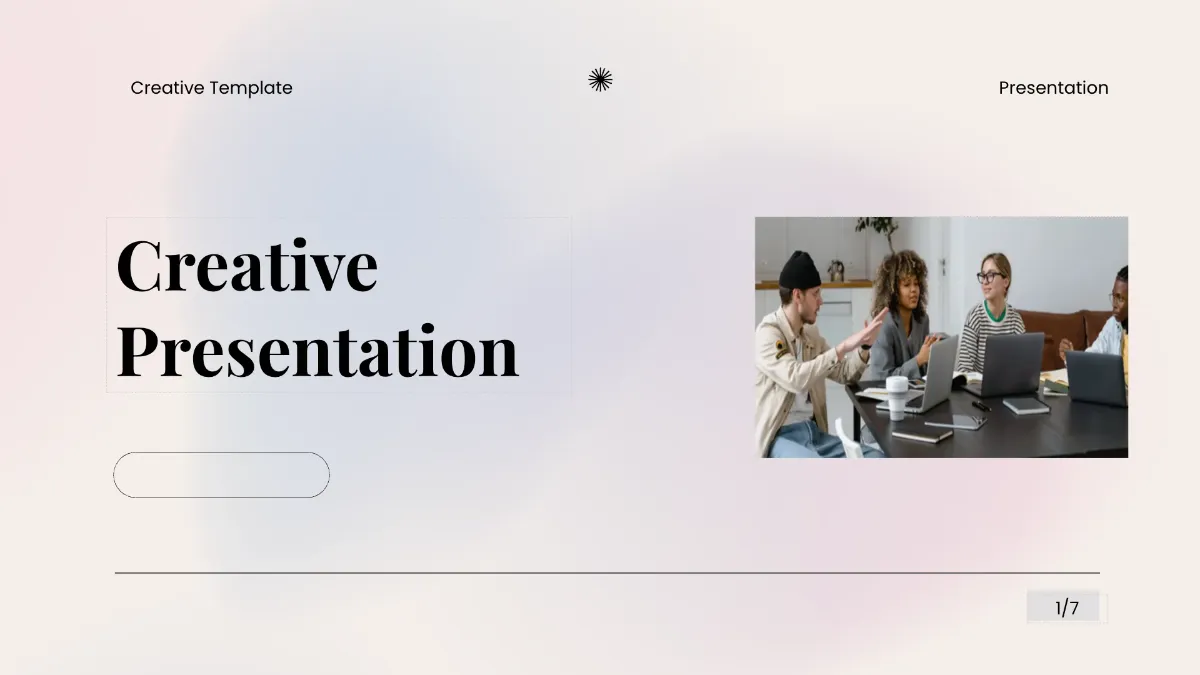Select the 1/7 page number box

(x=1067, y=607)
